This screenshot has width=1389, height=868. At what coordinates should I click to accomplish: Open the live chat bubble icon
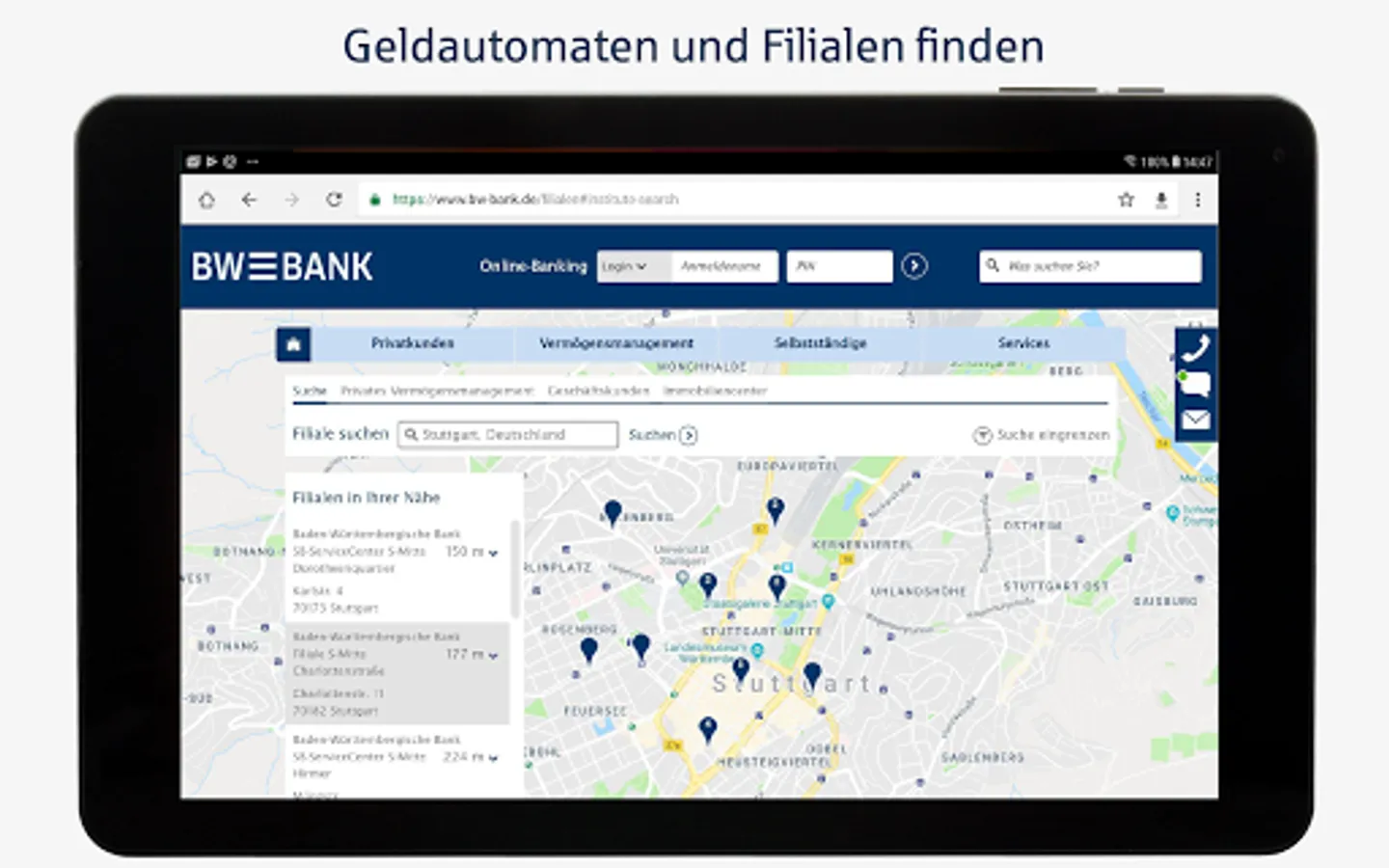coord(1195,384)
